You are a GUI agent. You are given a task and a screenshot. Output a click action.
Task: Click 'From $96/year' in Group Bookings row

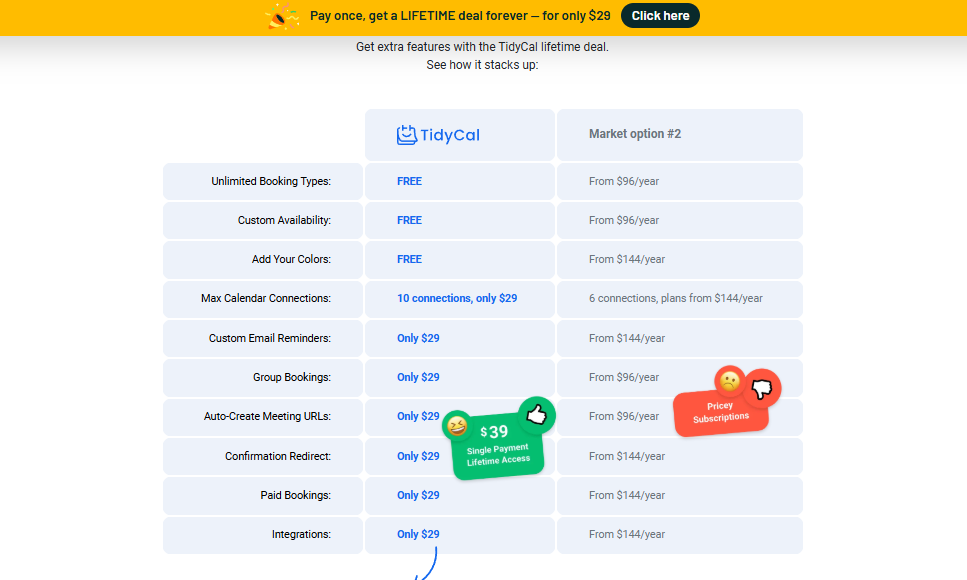click(623, 377)
